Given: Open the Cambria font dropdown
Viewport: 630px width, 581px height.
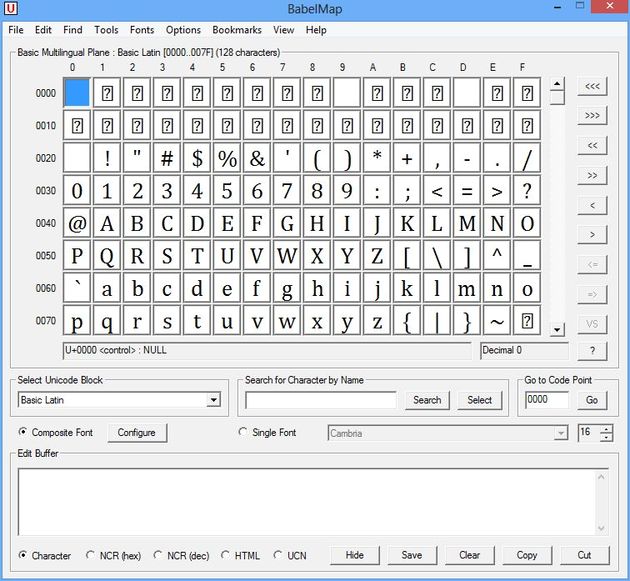Looking at the screenshot, I should coord(561,433).
